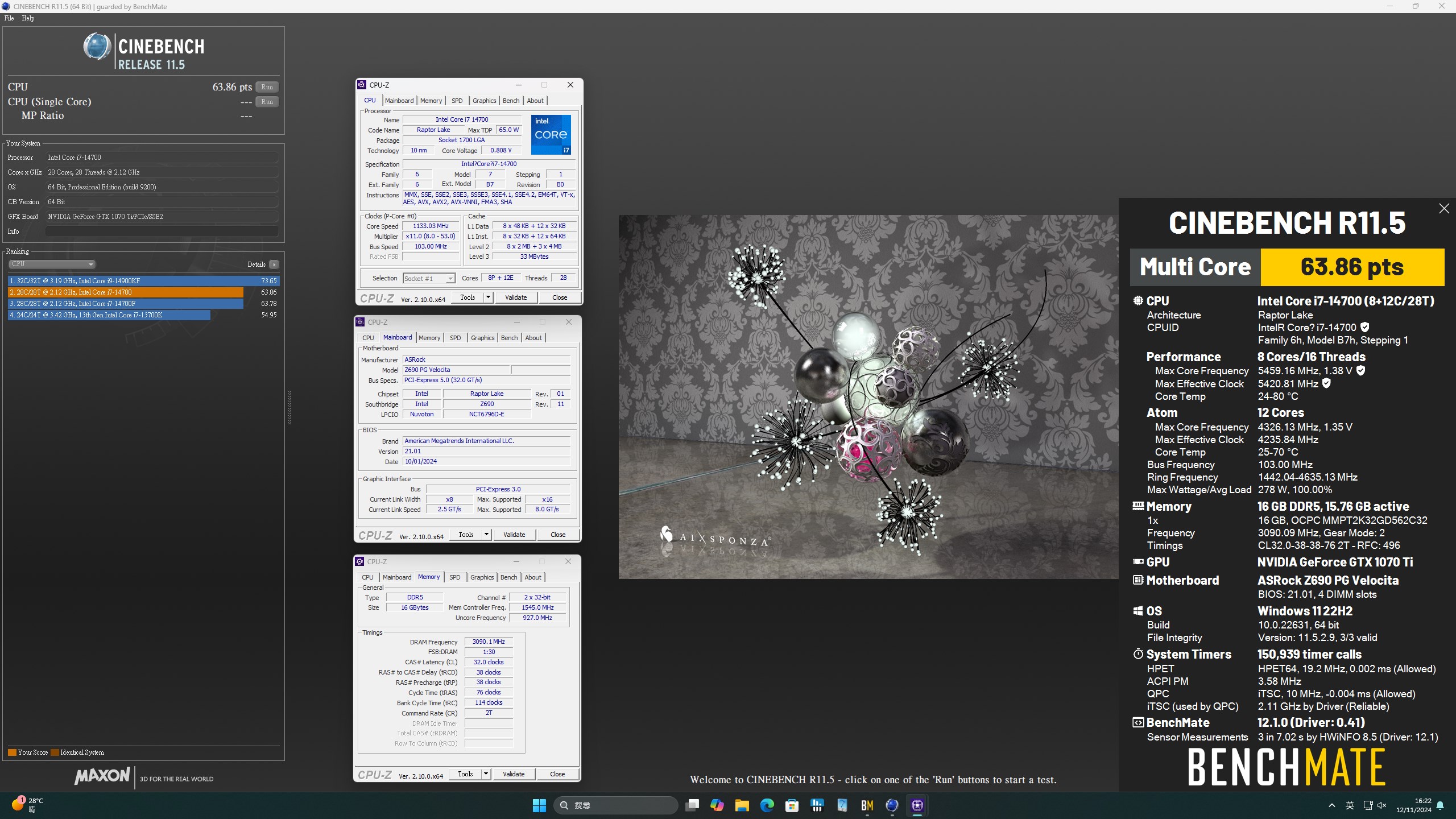Open About tab in top CPU-Z window
1456x819 pixels.
coord(535,101)
